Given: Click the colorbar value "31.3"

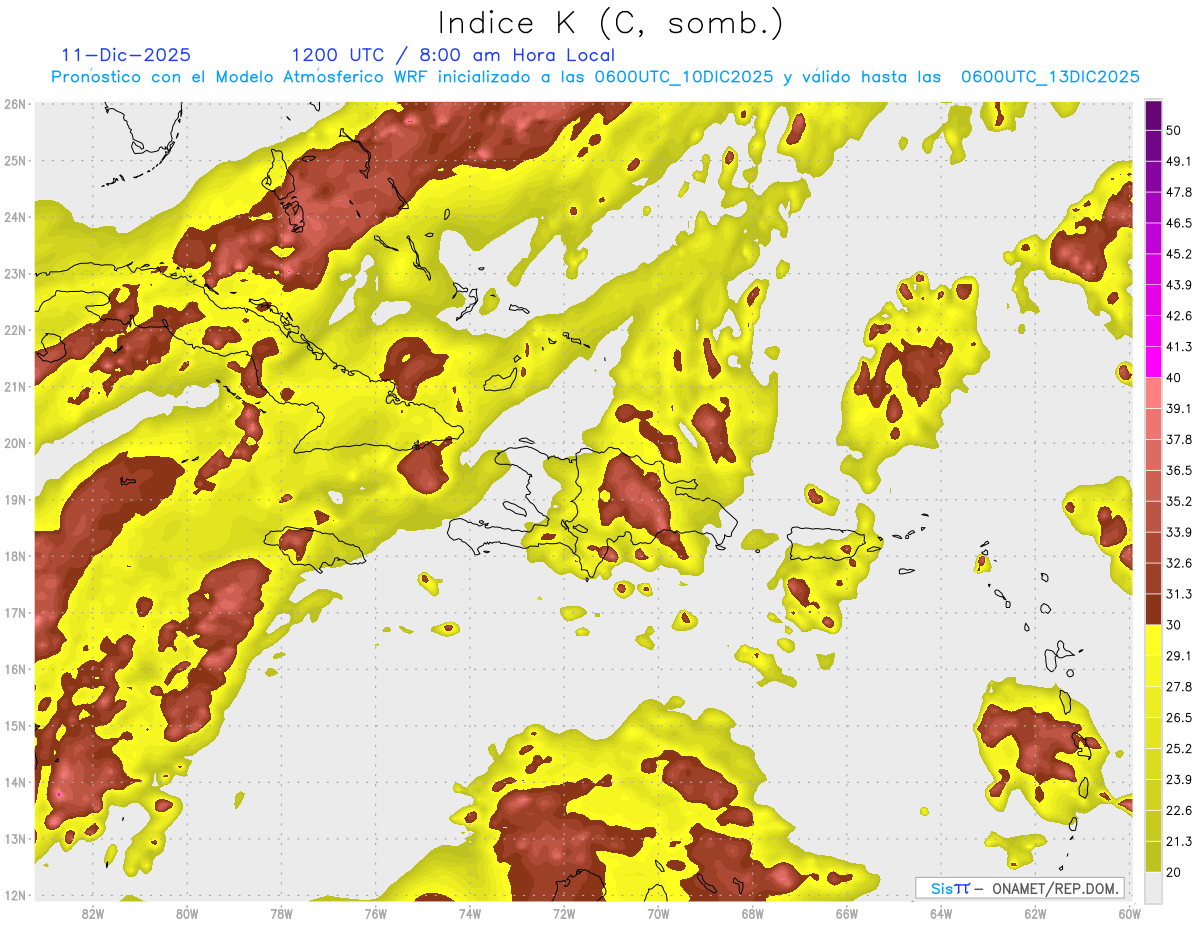Looking at the screenshot, I should click(x=1179, y=594).
